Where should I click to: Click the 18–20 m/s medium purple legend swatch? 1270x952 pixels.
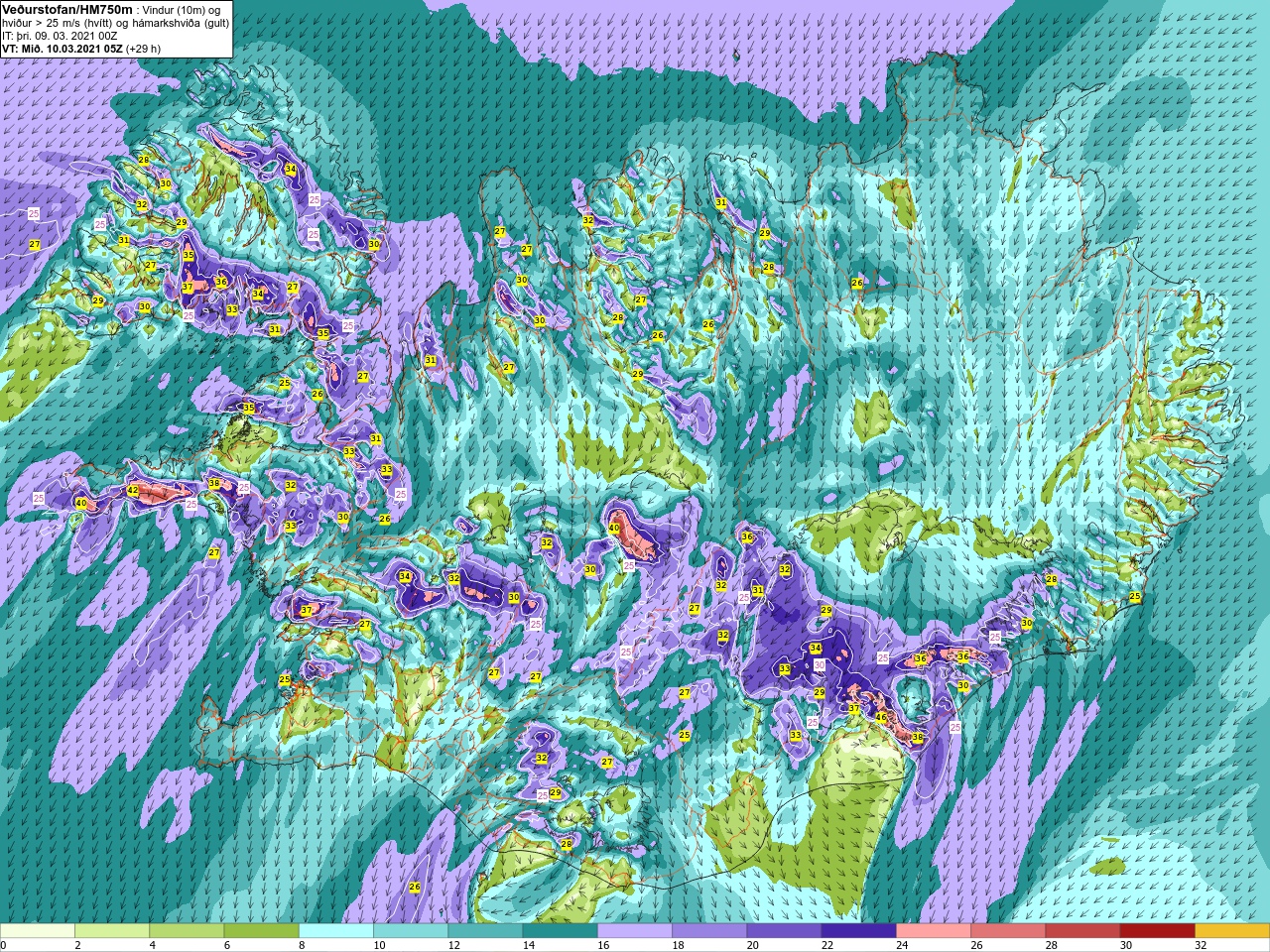[x=709, y=931]
